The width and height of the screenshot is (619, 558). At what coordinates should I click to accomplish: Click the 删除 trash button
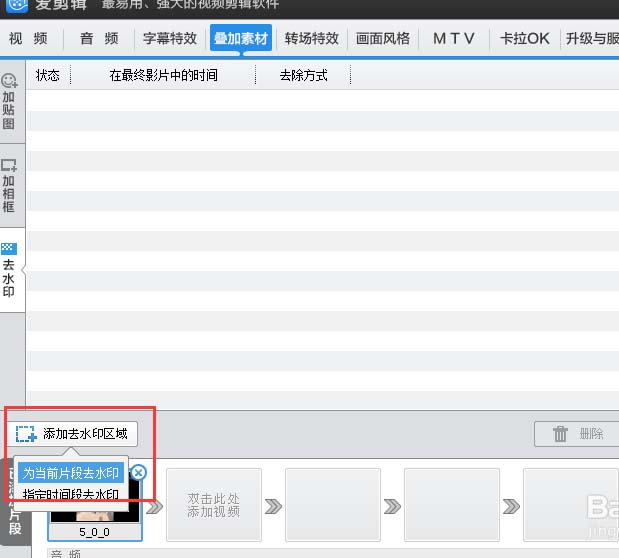(x=577, y=434)
